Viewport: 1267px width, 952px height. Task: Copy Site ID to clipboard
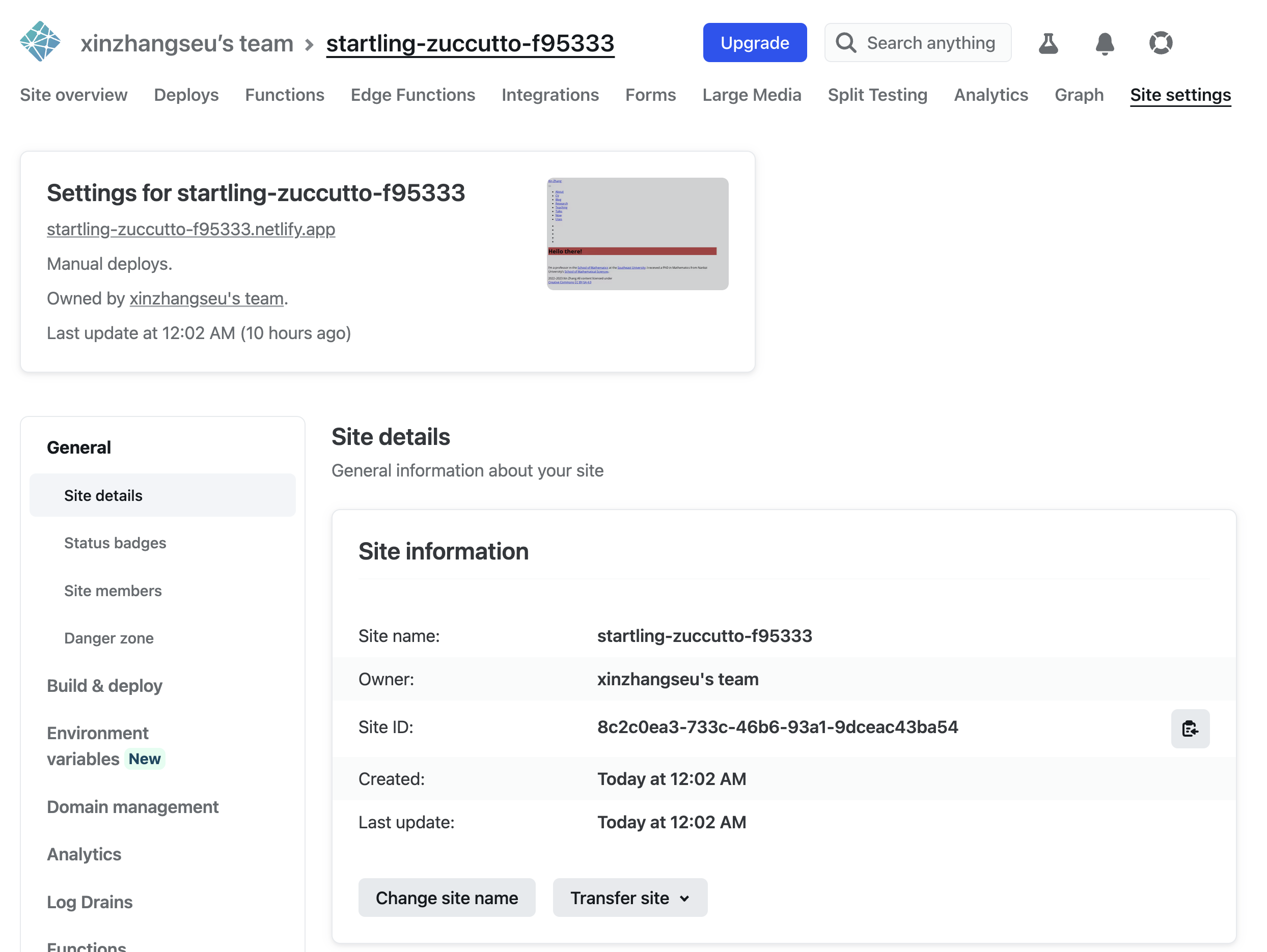click(1189, 728)
